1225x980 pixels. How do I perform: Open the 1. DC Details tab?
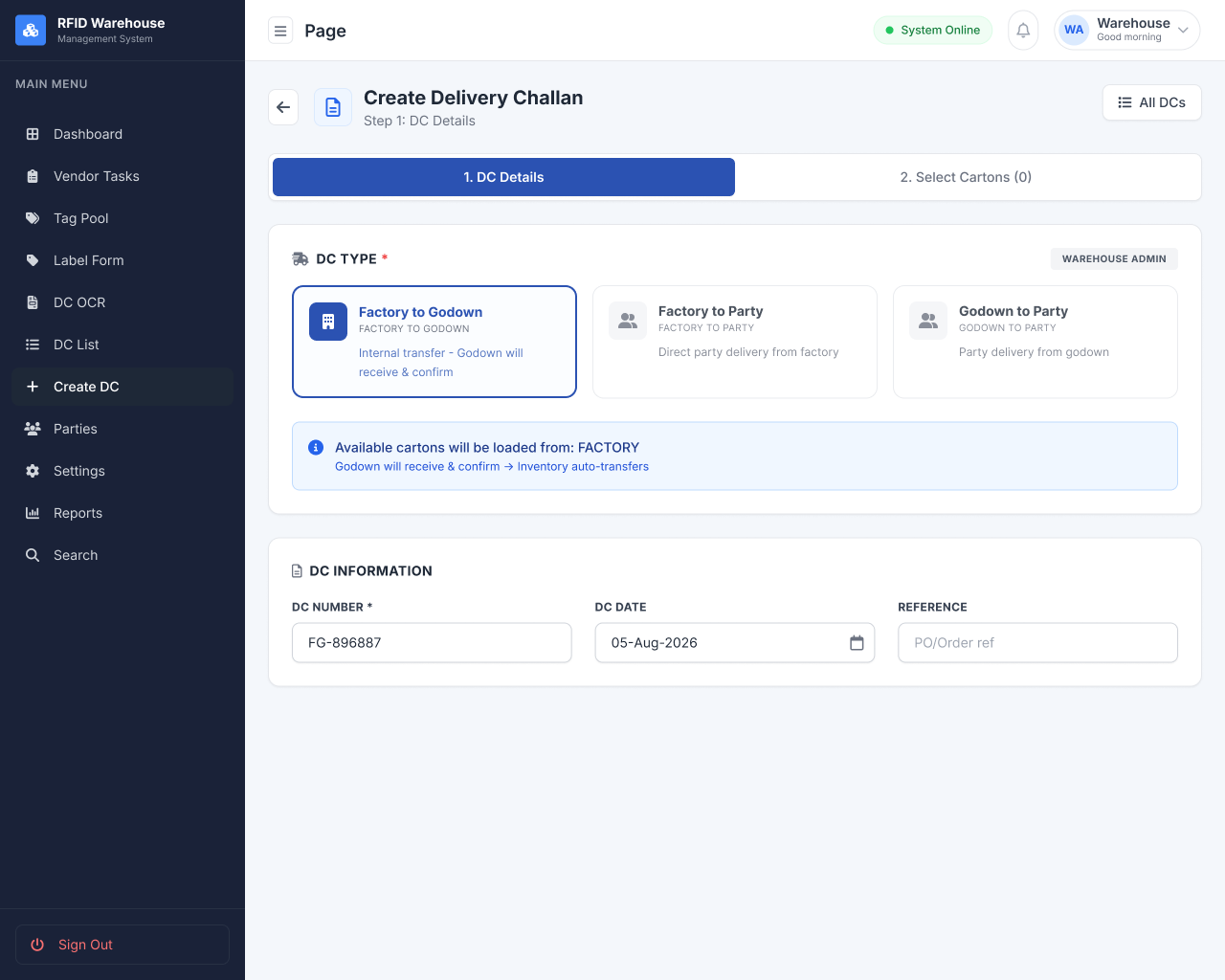pyautogui.click(x=503, y=177)
